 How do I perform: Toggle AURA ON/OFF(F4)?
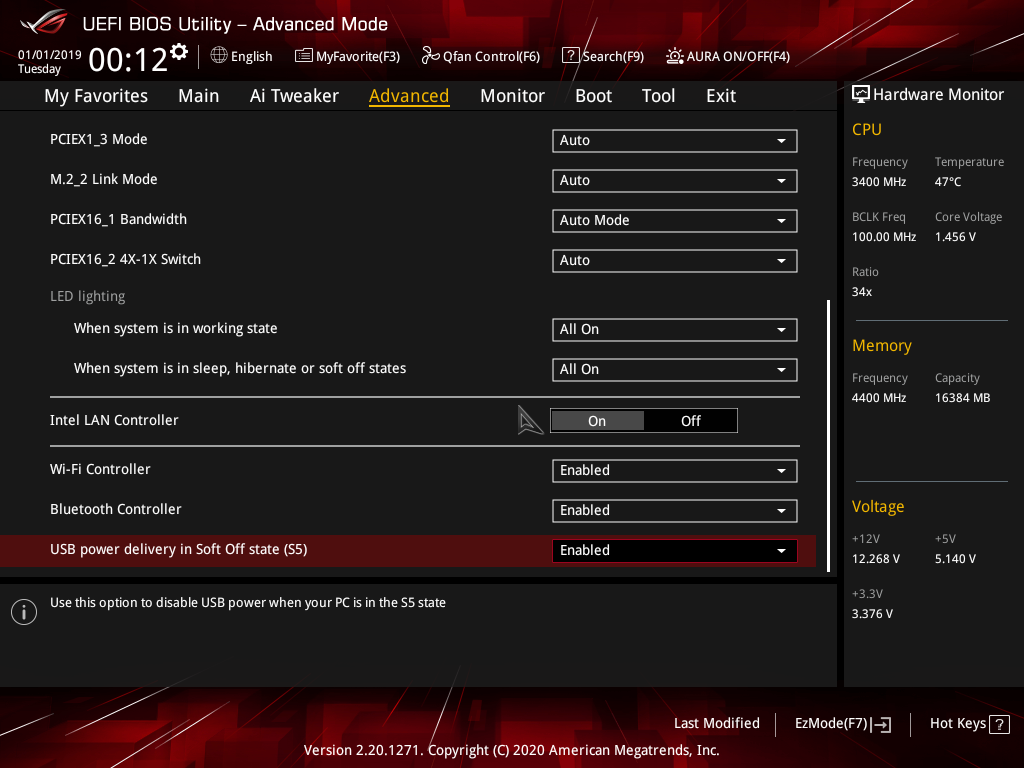(728, 56)
